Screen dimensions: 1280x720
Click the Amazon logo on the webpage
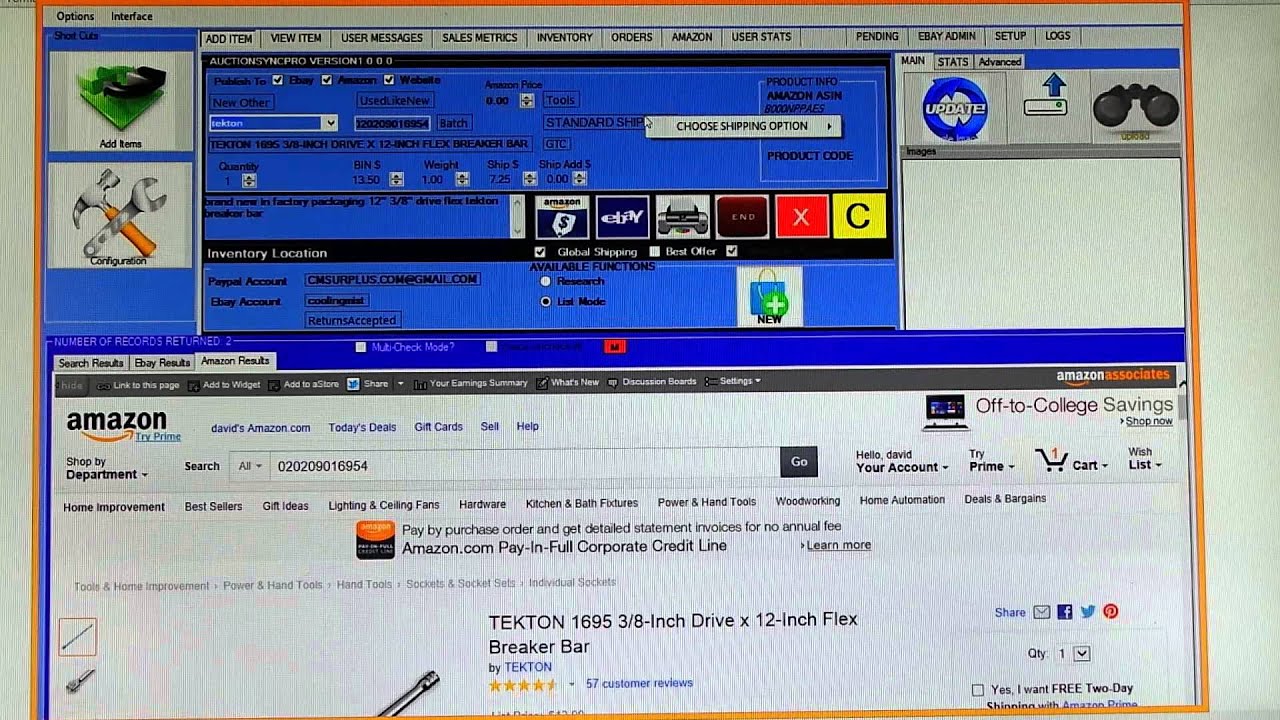(117, 424)
